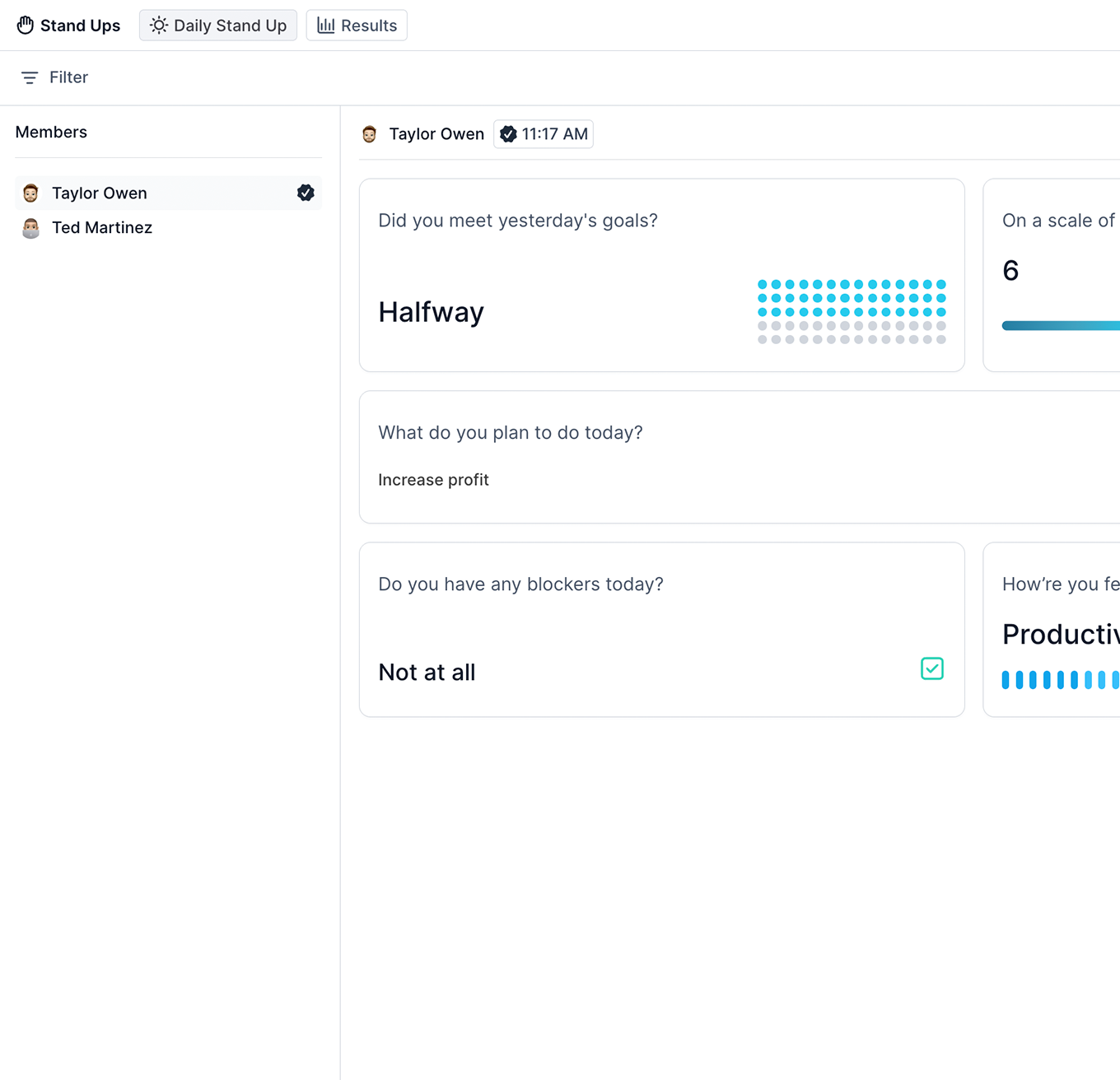Click the Stand Ups hand icon
Screen dimensions: 1120x1080
(x=26, y=26)
